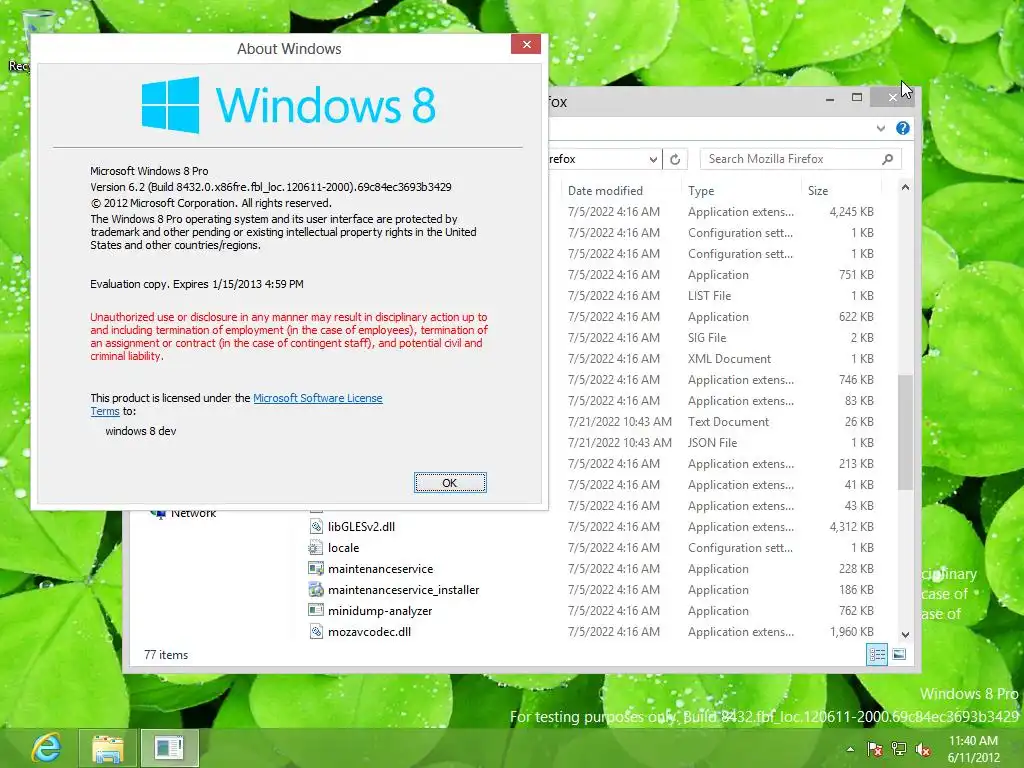Screen dimensions: 1024x768
Task: Click the vertical scrollbar thumb
Action: [905, 432]
